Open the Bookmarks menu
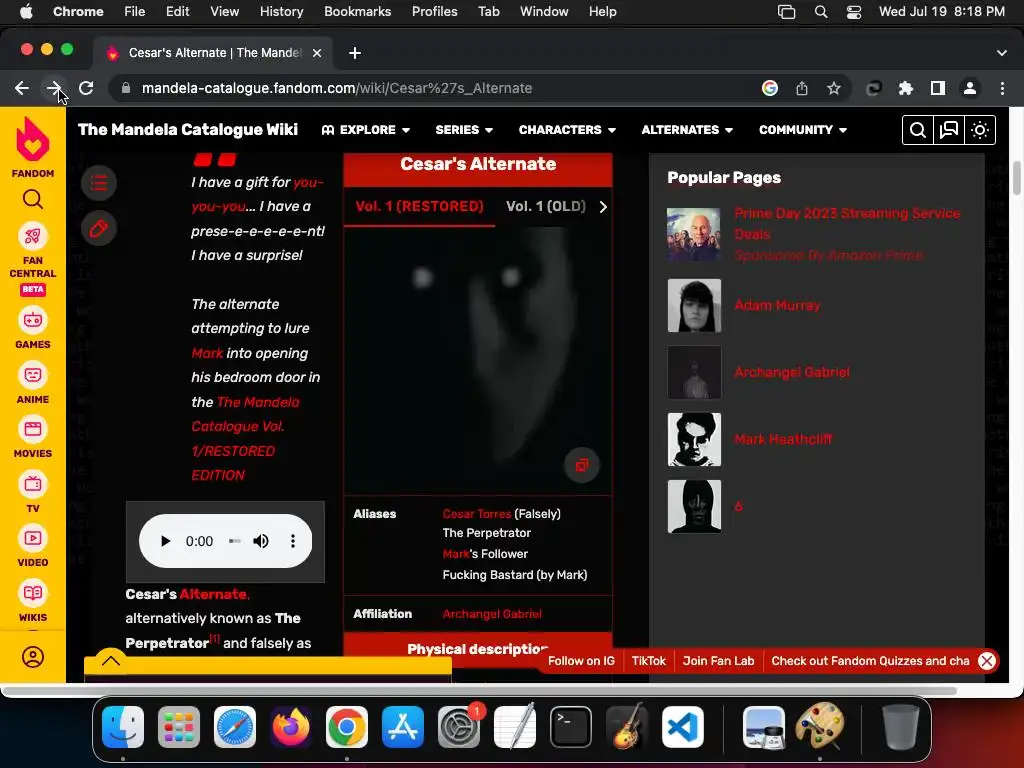1024x768 pixels. pyautogui.click(x=357, y=11)
